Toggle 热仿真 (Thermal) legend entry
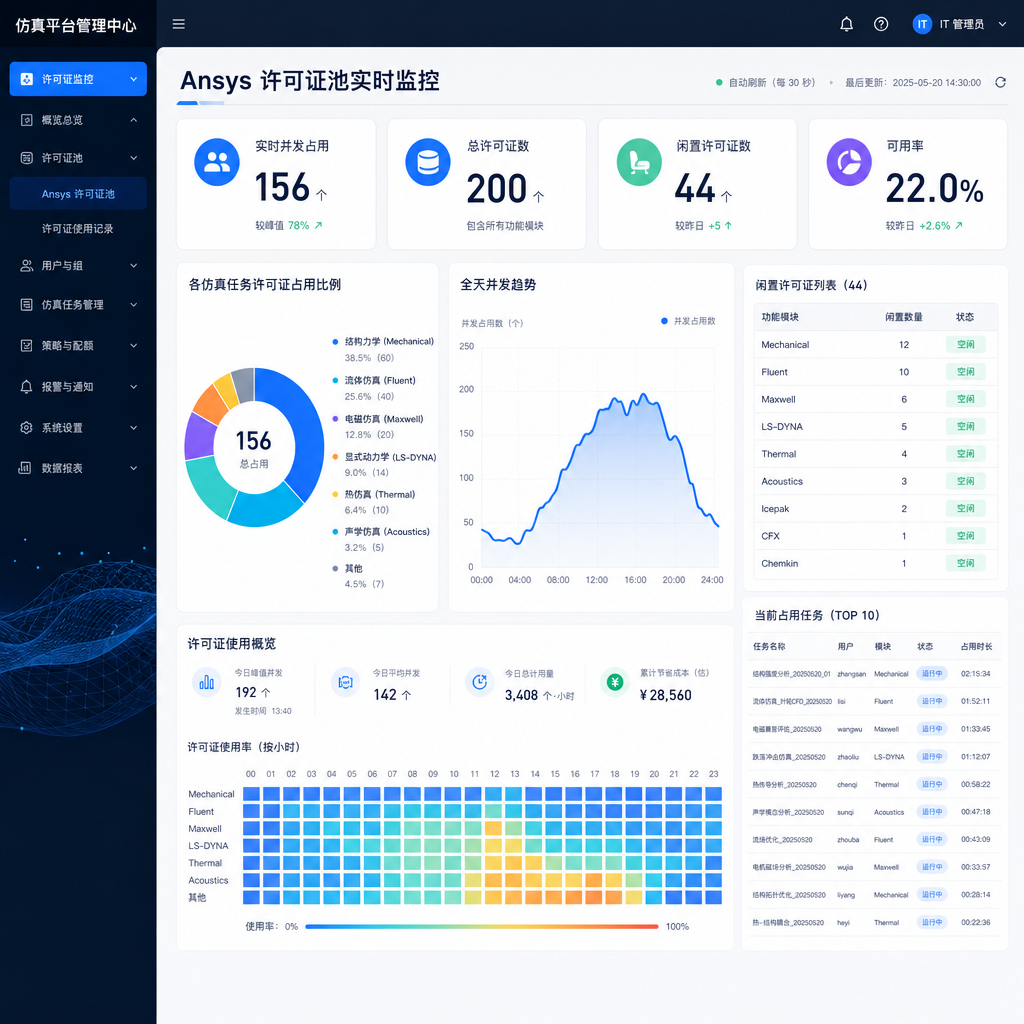Image resolution: width=1024 pixels, height=1024 pixels. (374, 494)
